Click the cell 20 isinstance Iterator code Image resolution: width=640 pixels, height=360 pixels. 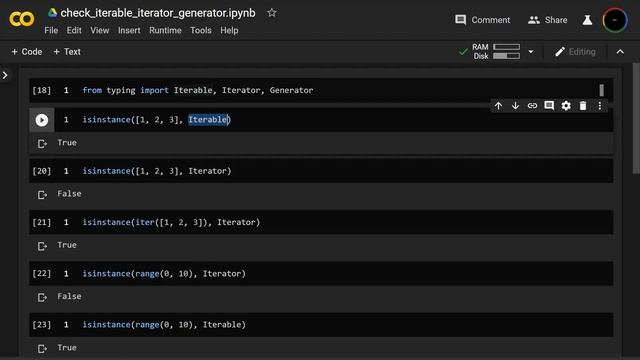(157, 171)
